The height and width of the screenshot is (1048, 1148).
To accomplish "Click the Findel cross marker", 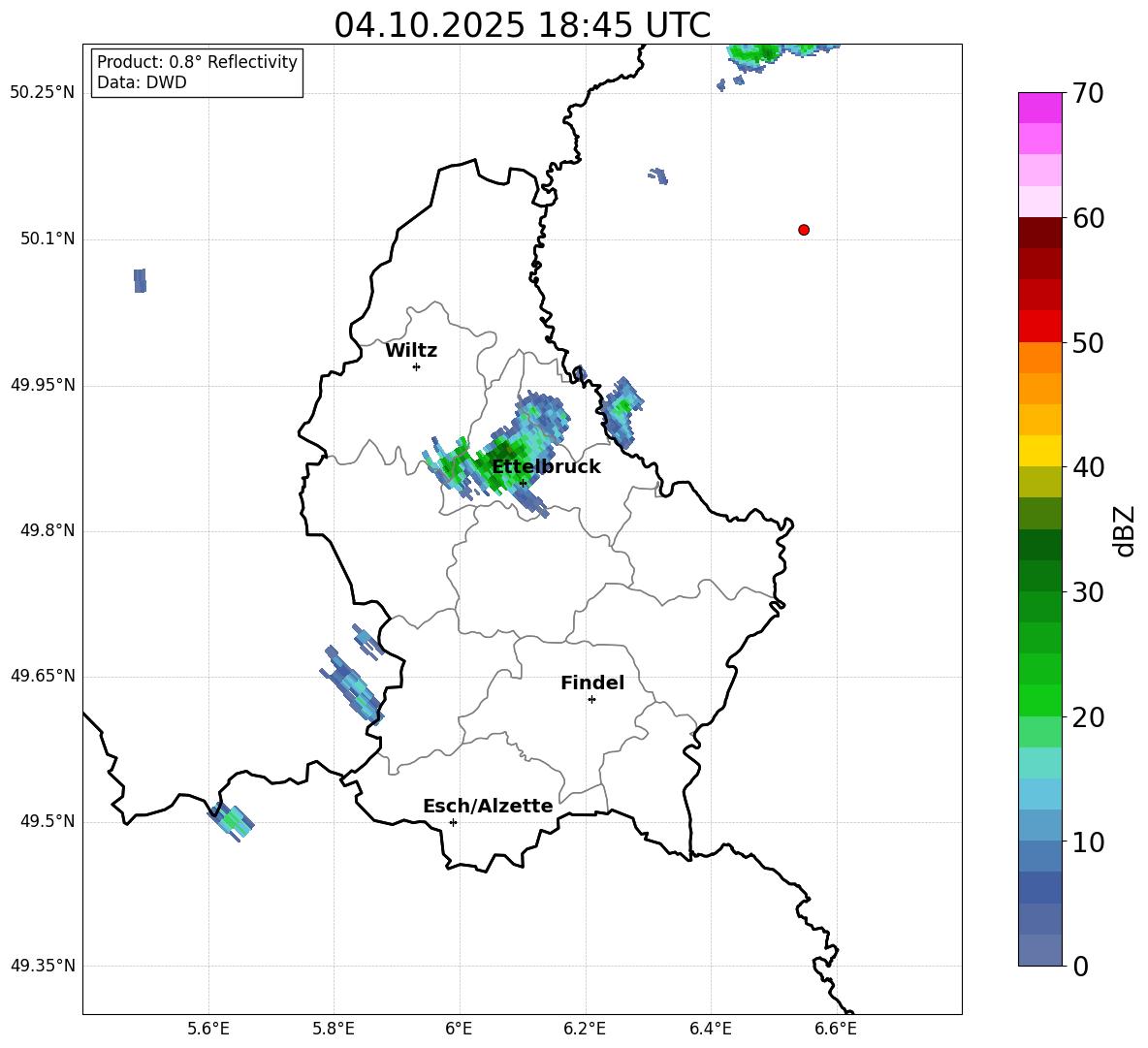I will click(591, 700).
